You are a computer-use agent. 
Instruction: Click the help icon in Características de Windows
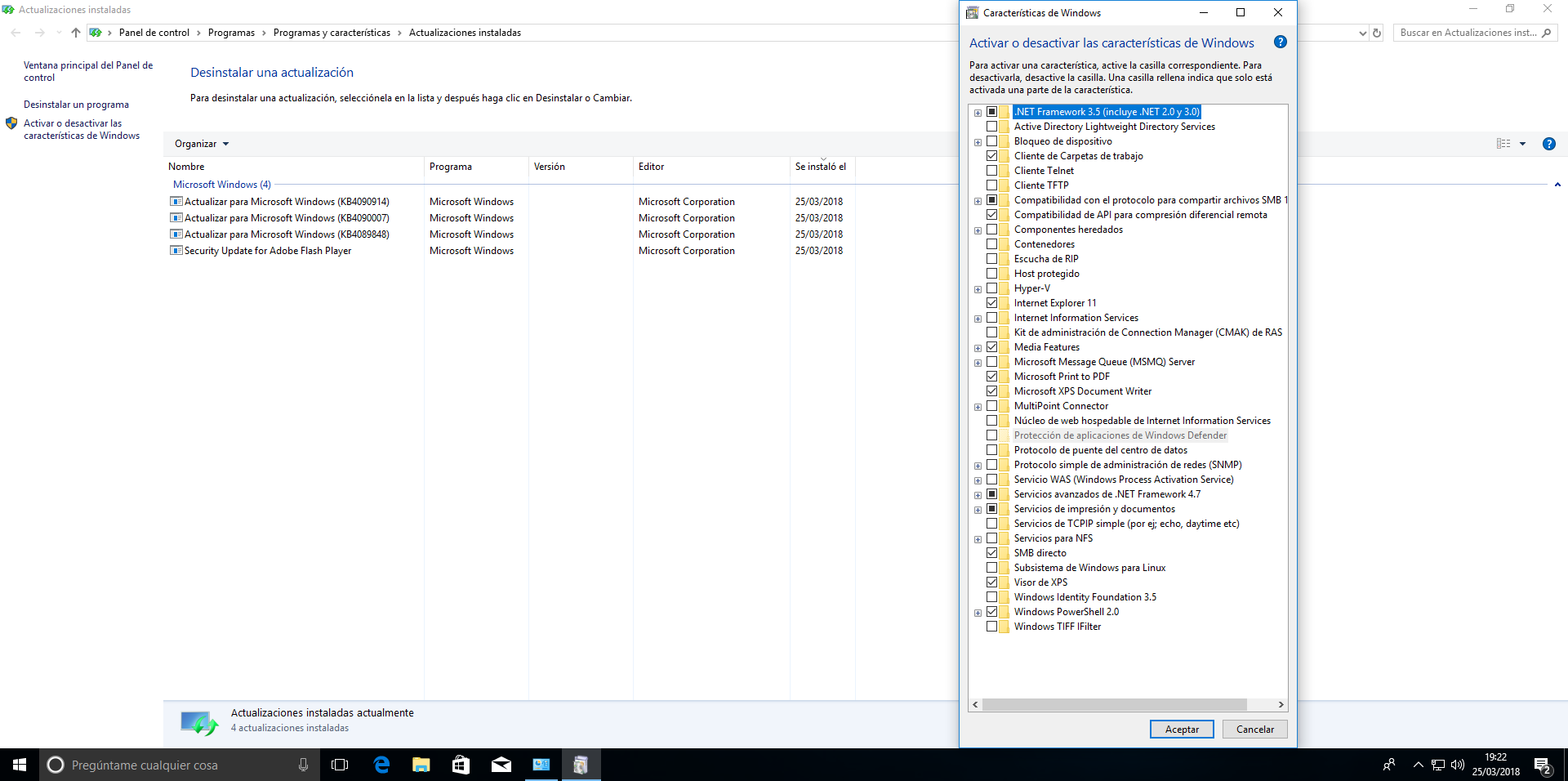1280,42
